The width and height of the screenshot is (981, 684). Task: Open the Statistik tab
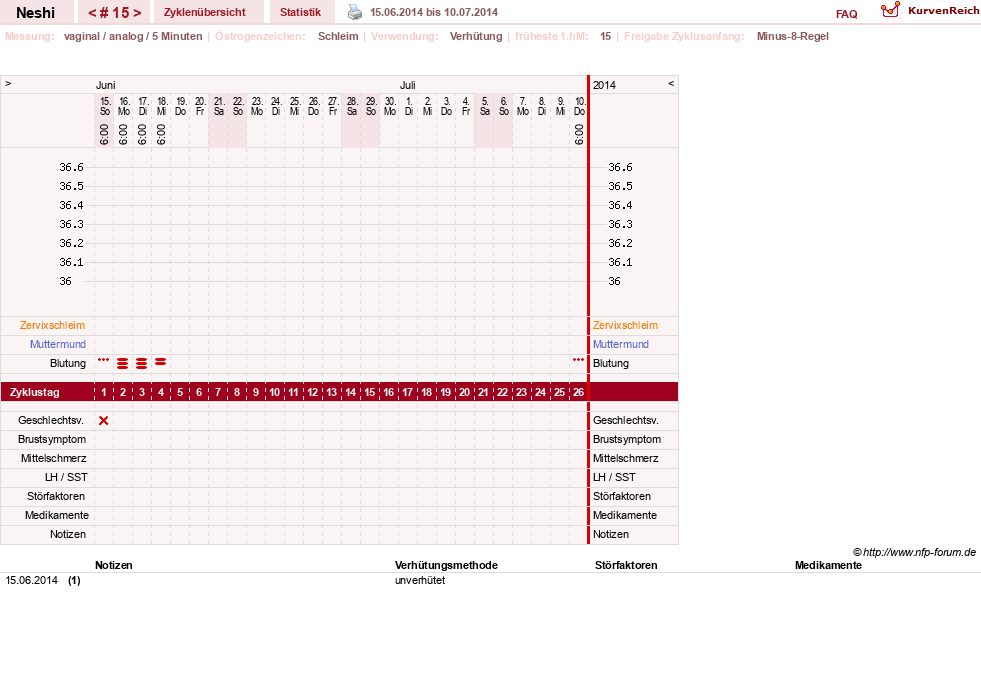[300, 13]
